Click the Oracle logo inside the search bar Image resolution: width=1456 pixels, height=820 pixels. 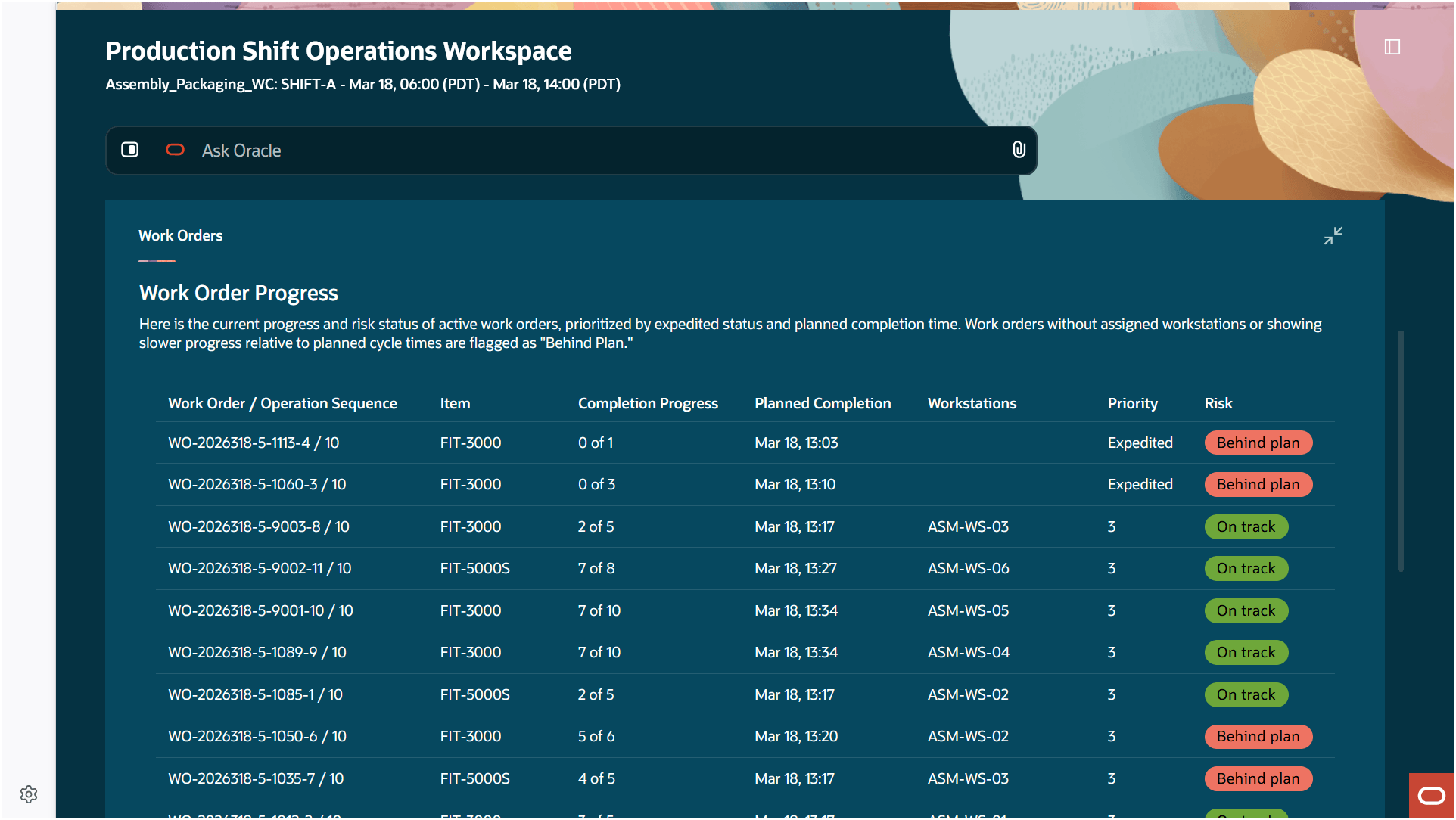click(x=175, y=150)
